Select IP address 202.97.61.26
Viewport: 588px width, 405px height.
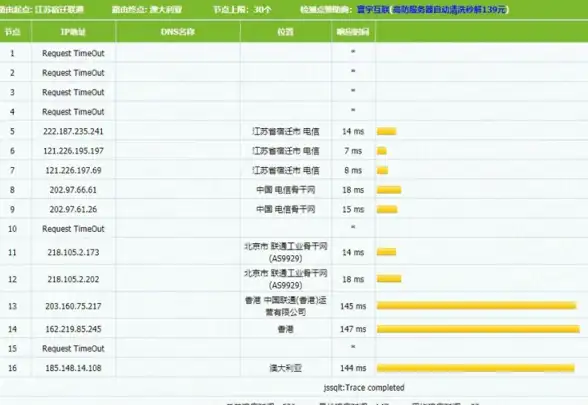73,209
